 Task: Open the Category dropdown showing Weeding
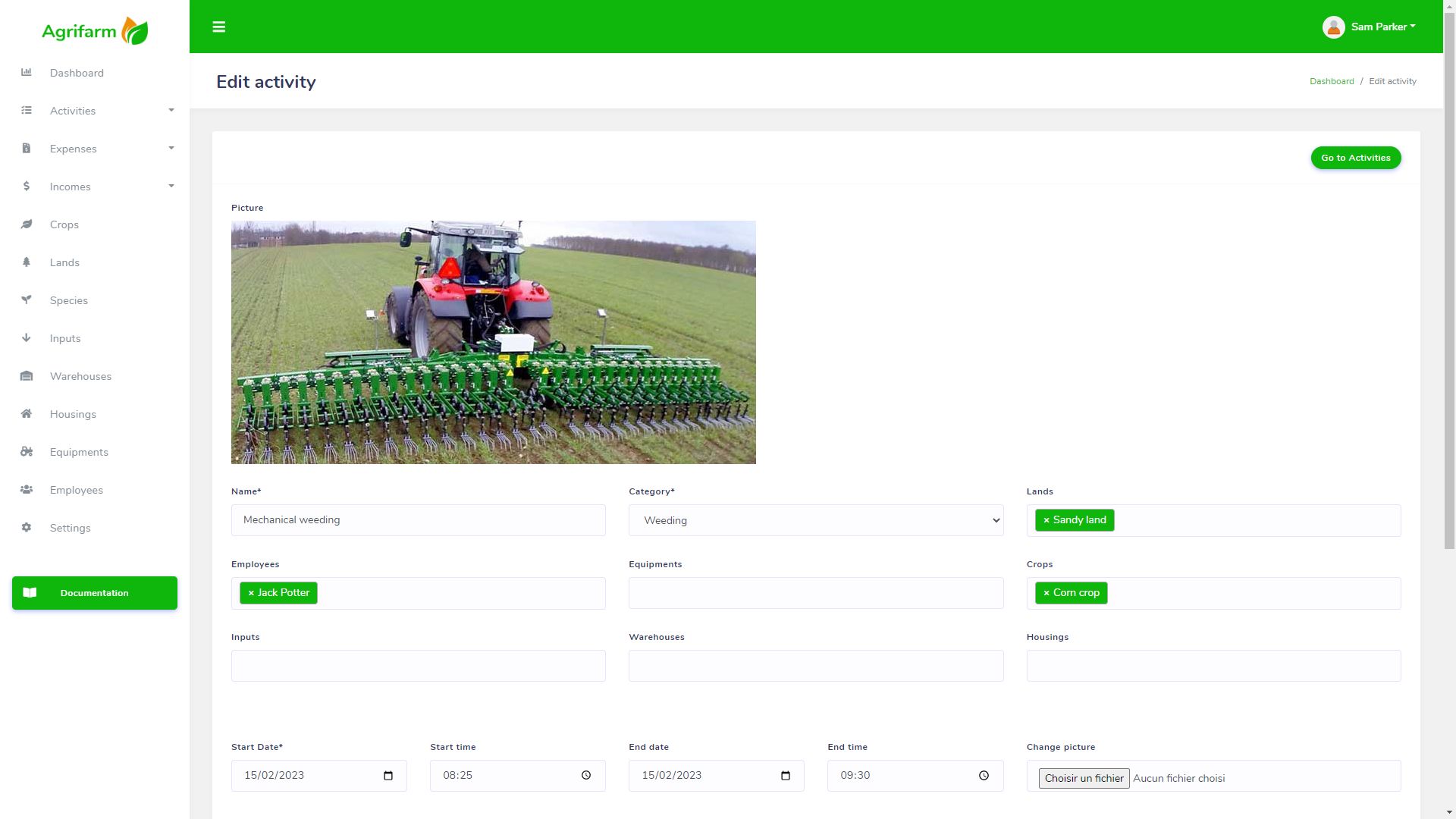click(816, 520)
